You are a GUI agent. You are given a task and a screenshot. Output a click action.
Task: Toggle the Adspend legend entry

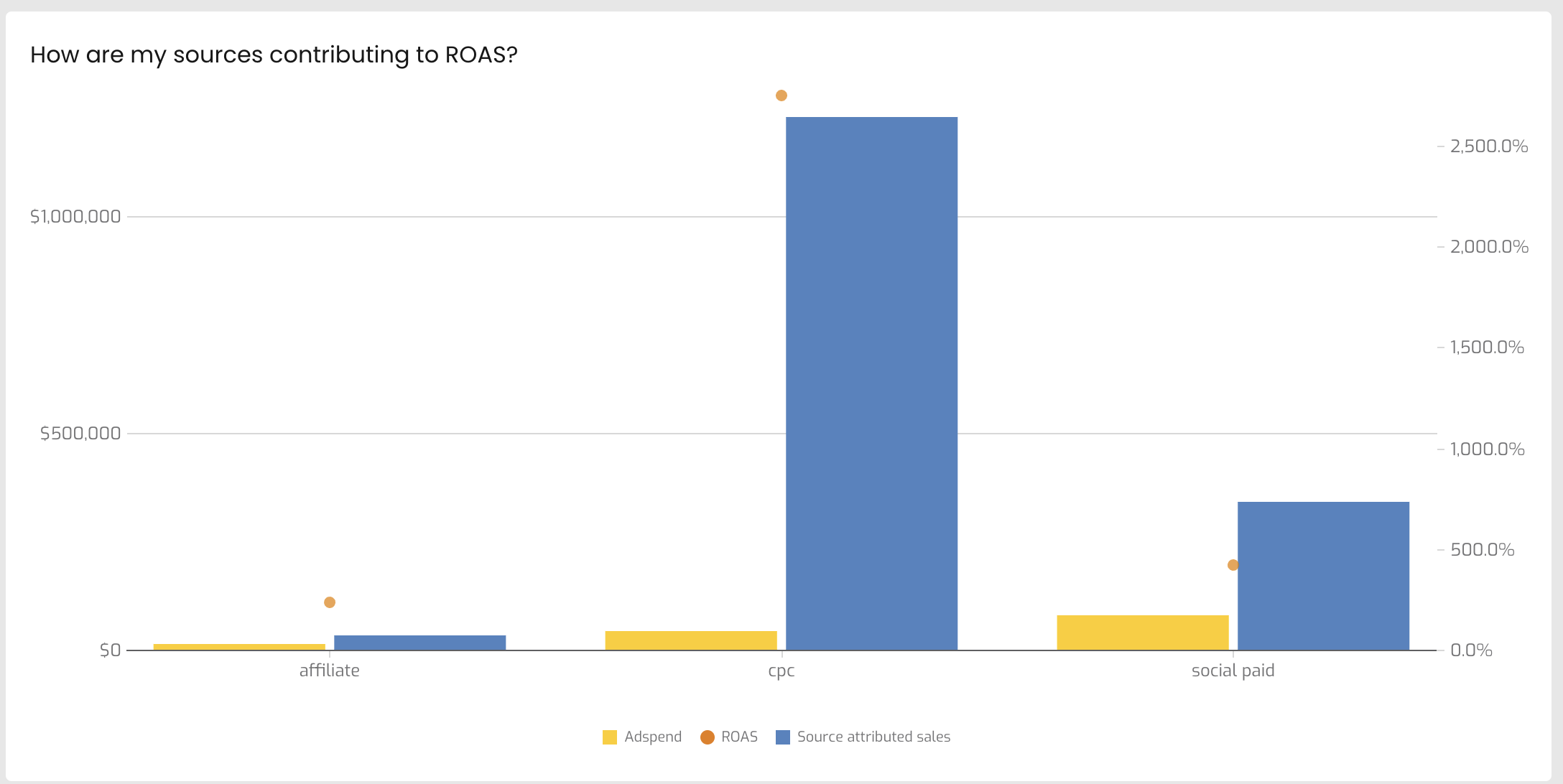(x=642, y=737)
